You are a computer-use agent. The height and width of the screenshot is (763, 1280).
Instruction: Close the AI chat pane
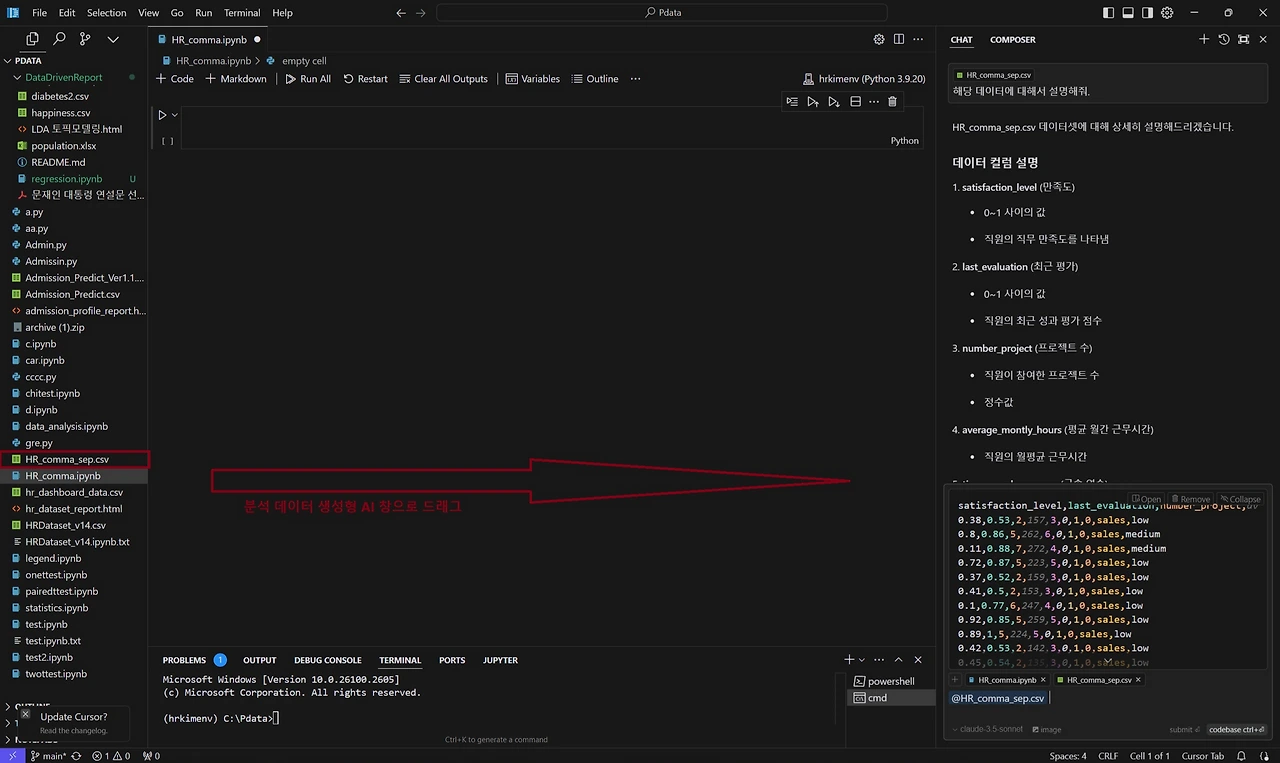click(1263, 39)
